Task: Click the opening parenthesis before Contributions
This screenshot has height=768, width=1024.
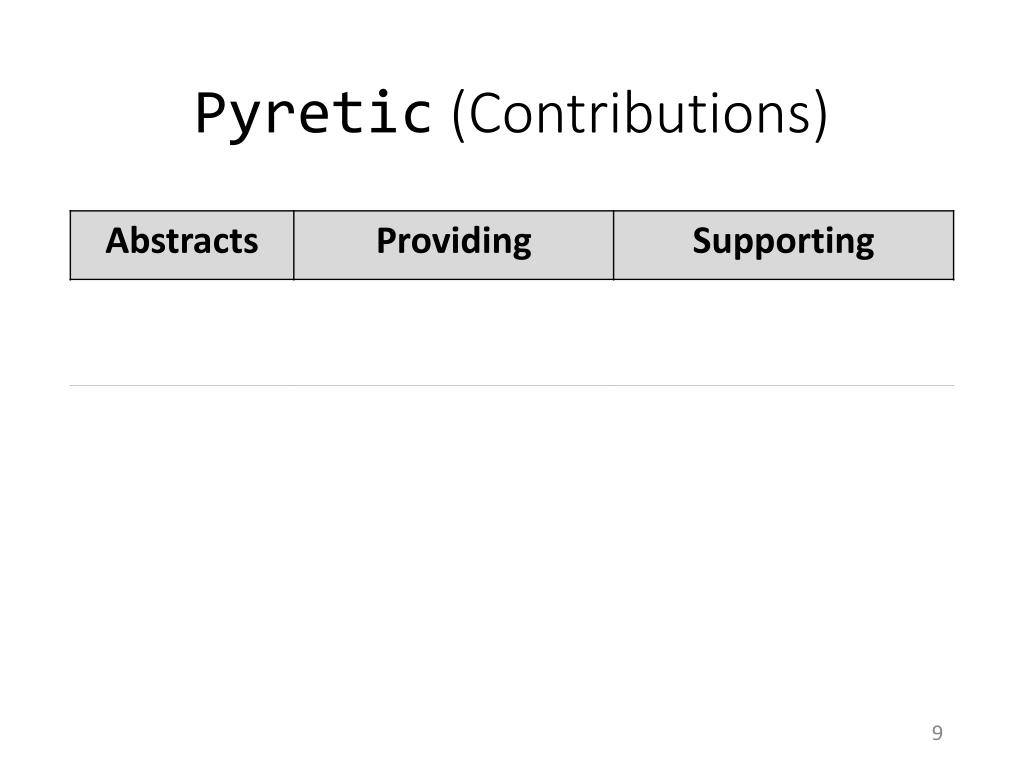Action: [458, 115]
